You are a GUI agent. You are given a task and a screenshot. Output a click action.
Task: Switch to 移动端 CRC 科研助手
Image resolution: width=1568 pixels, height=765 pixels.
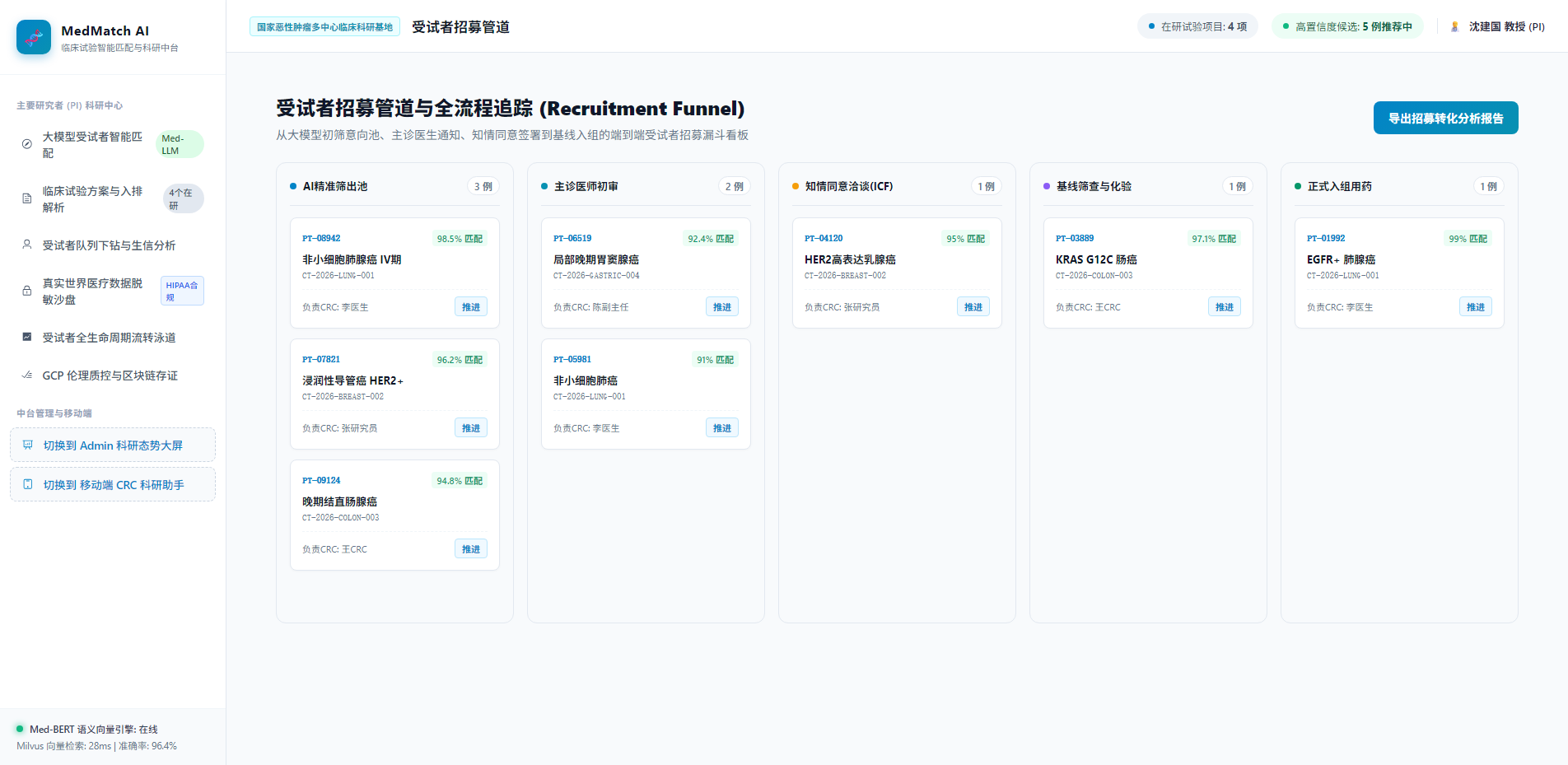point(113,484)
